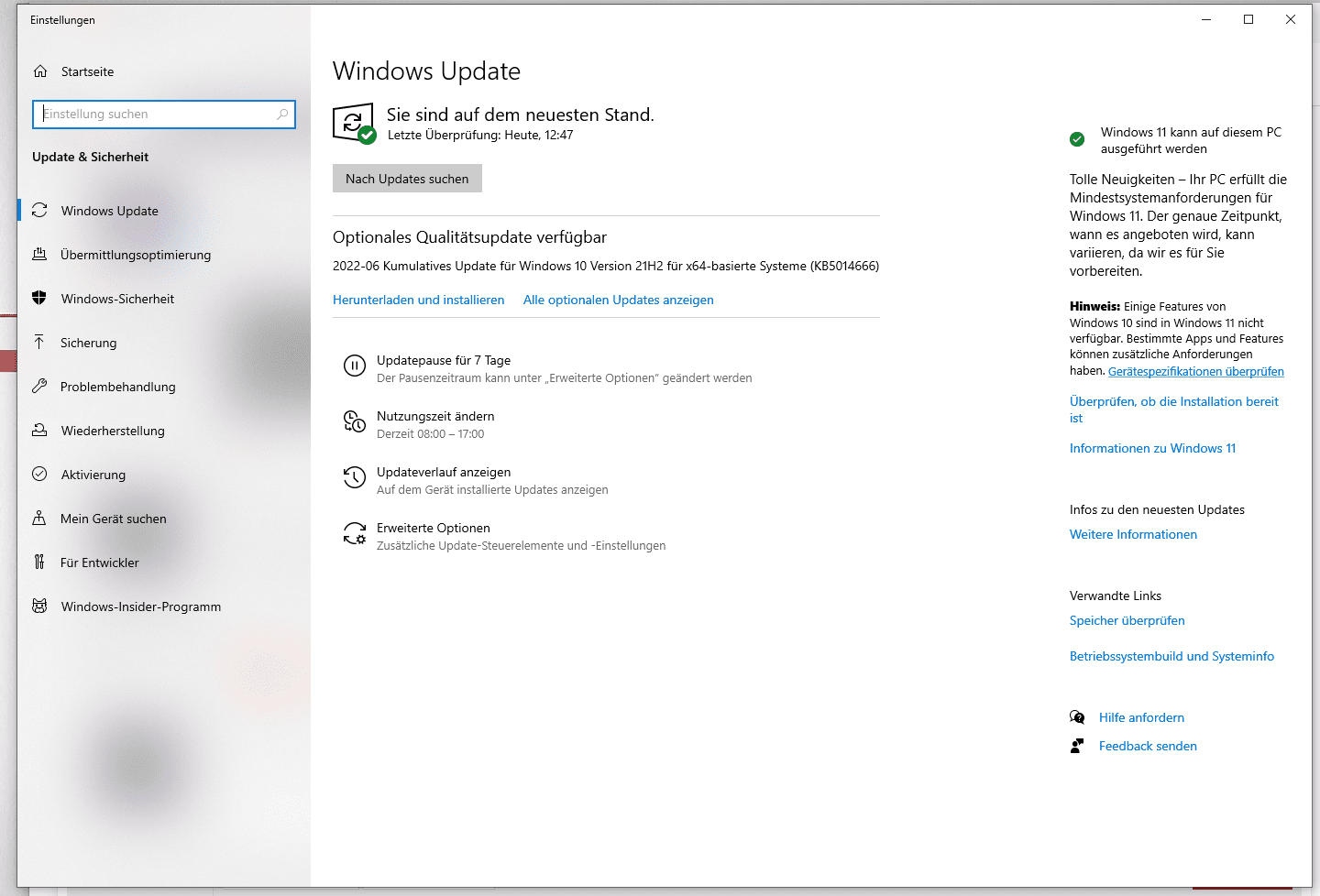1320x896 pixels.
Task: Click the Für Entwickler tools icon
Action: point(39,563)
